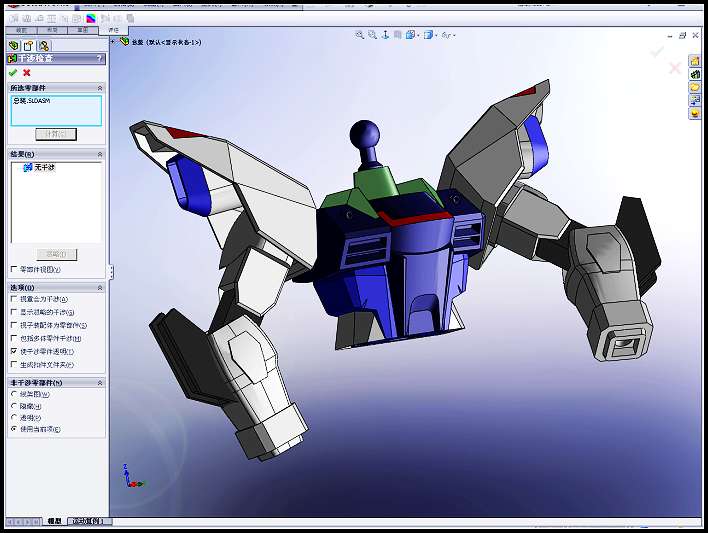Enable 视重合为干涉(A) checkbox
This screenshot has height=533, width=708.
pos(14,299)
